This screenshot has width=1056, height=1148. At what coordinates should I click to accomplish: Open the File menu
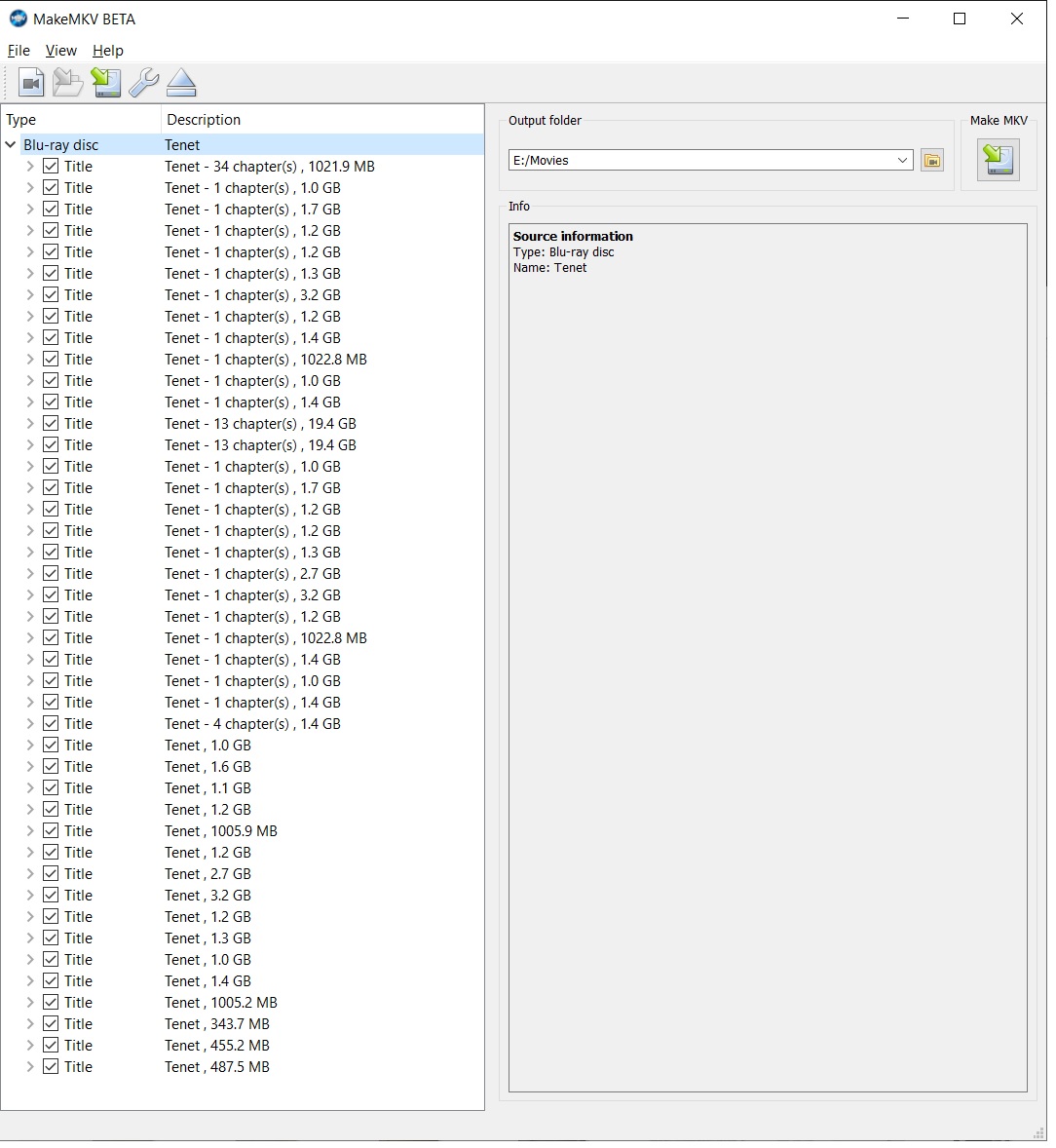19,51
